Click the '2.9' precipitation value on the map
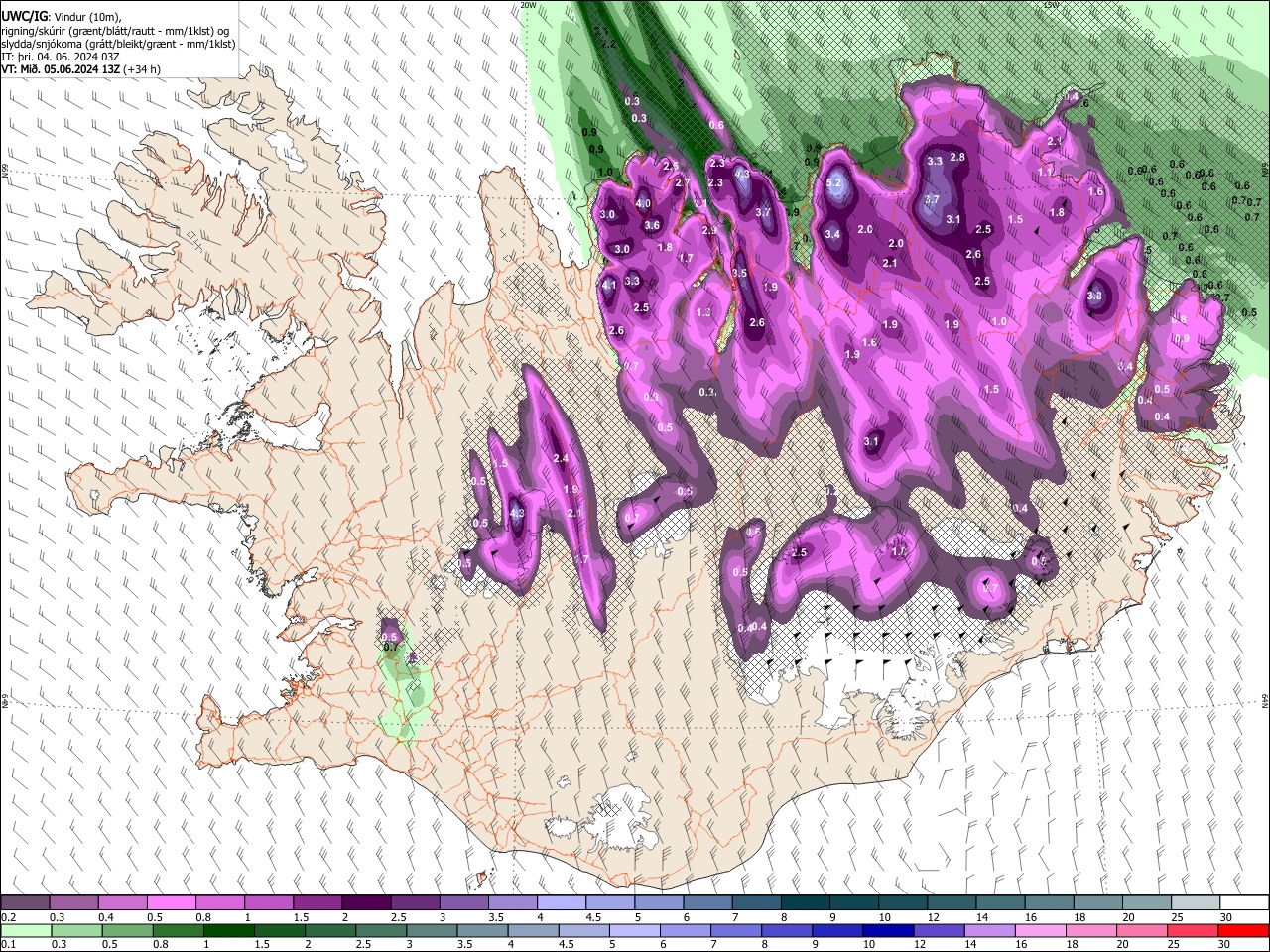 (x=709, y=230)
